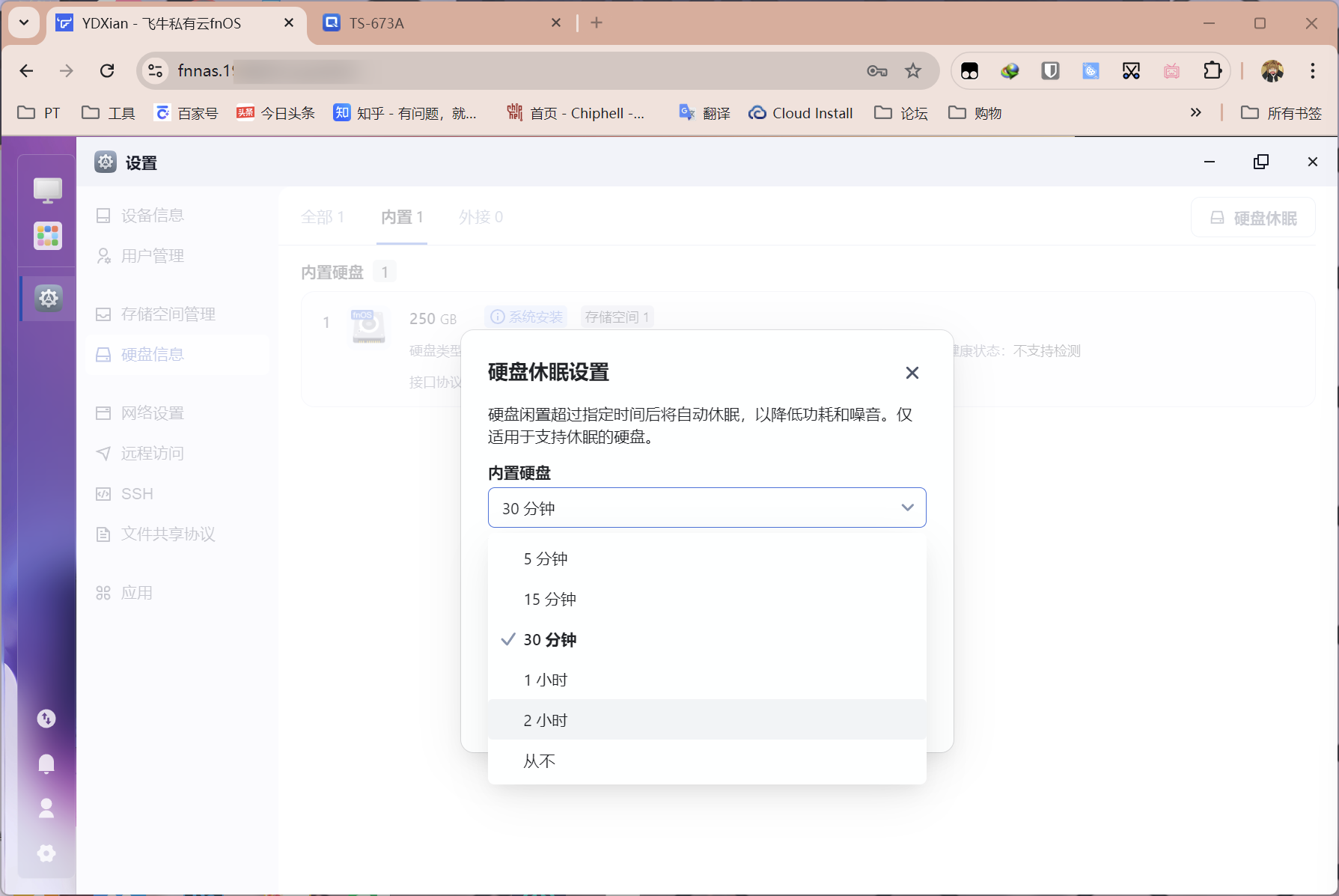Open notifications bell in dock
Image resolution: width=1339 pixels, height=896 pixels.
pos(46,764)
